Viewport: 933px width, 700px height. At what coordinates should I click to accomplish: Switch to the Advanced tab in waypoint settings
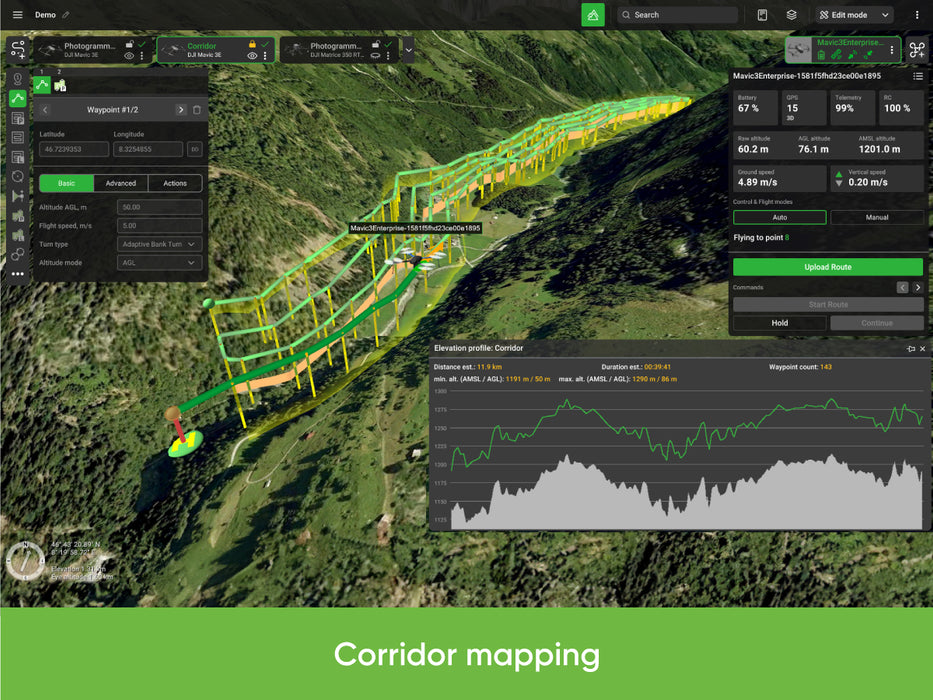[x=121, y=183]
